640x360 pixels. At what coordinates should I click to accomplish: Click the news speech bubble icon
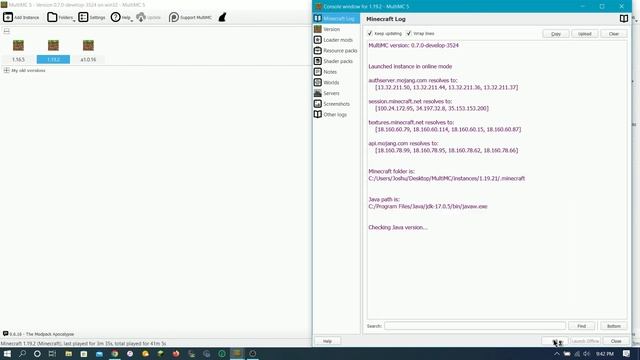point(5,334)
